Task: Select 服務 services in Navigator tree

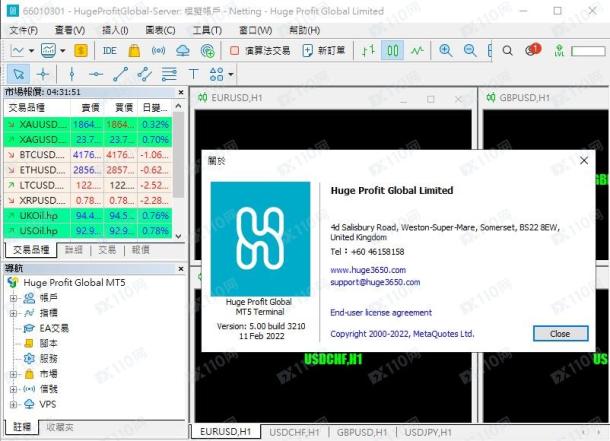Action: tap(48, 359)
